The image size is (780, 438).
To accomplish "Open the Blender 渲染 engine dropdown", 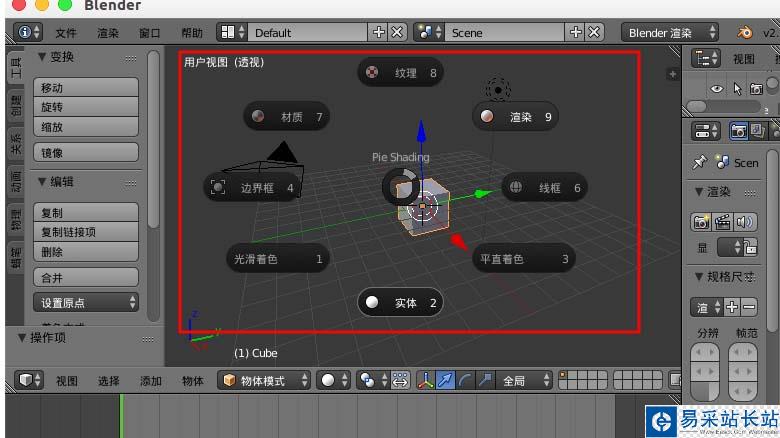I will (670, 32).
